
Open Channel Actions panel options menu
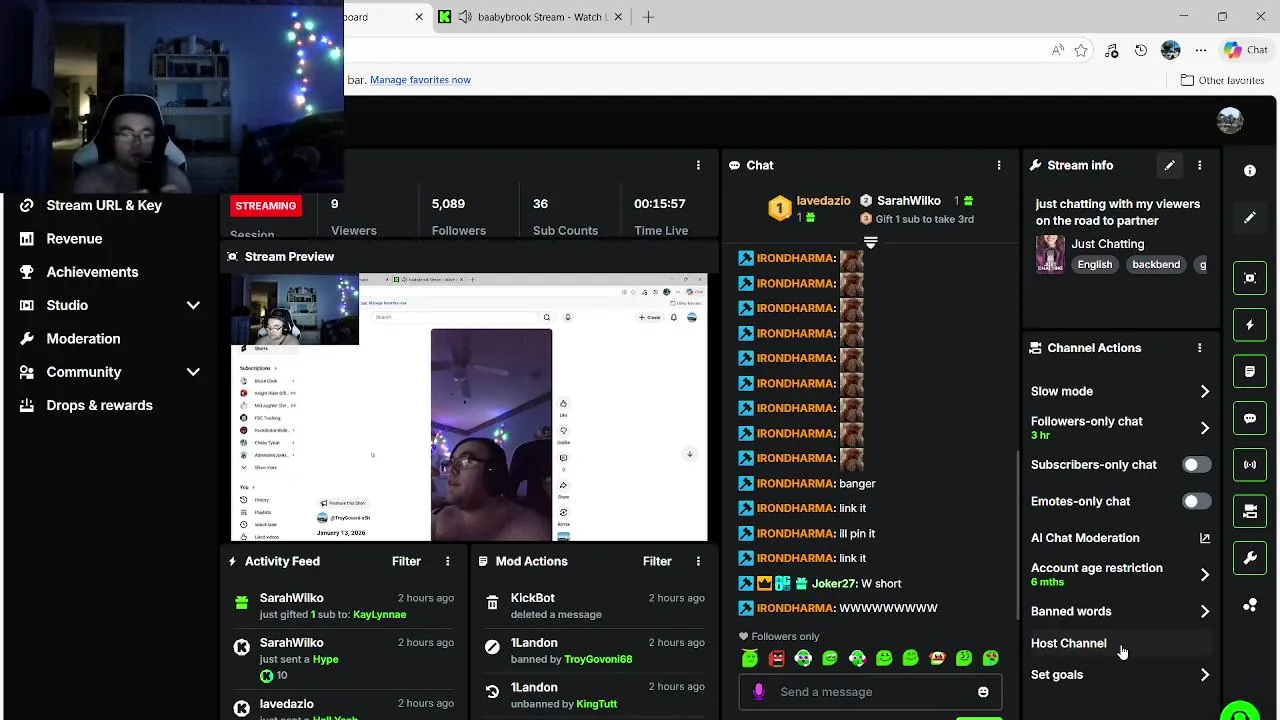point(1200,348)
